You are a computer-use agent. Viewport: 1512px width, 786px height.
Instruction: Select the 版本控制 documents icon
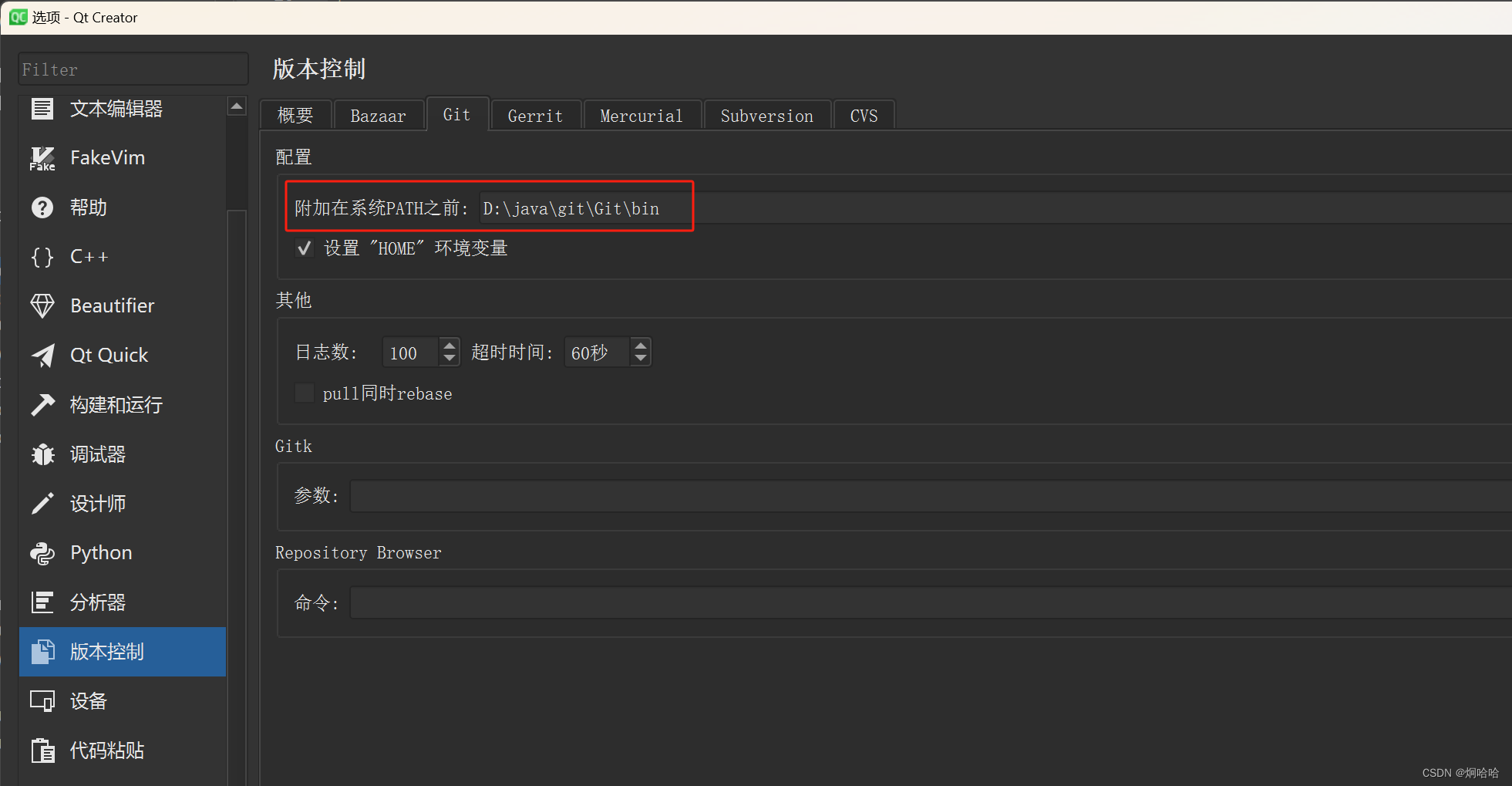pos(42,652)
